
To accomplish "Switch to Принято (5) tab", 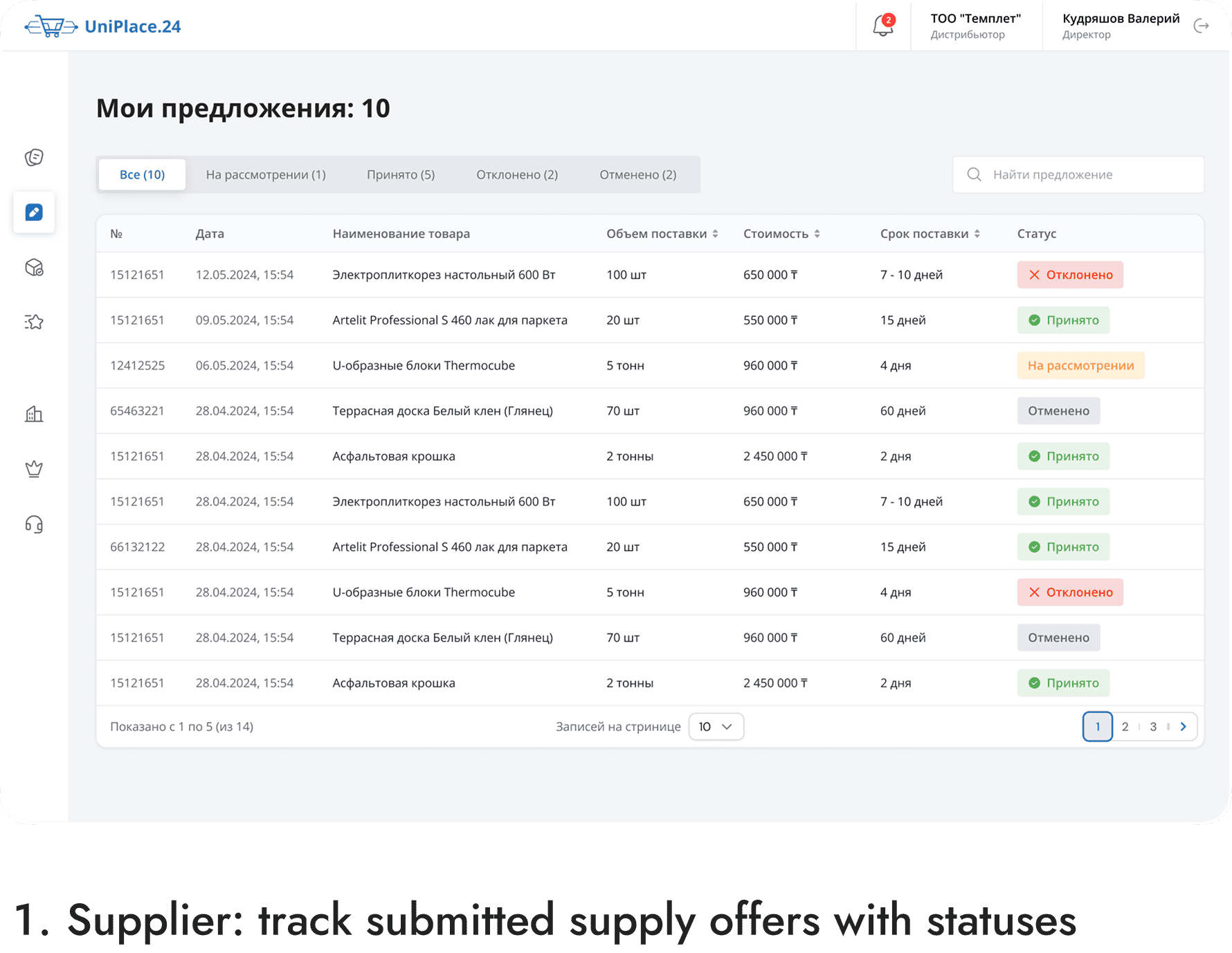I will [401, 174].
